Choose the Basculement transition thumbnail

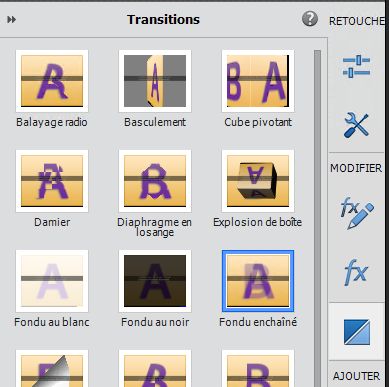click(x=155, y=81)
